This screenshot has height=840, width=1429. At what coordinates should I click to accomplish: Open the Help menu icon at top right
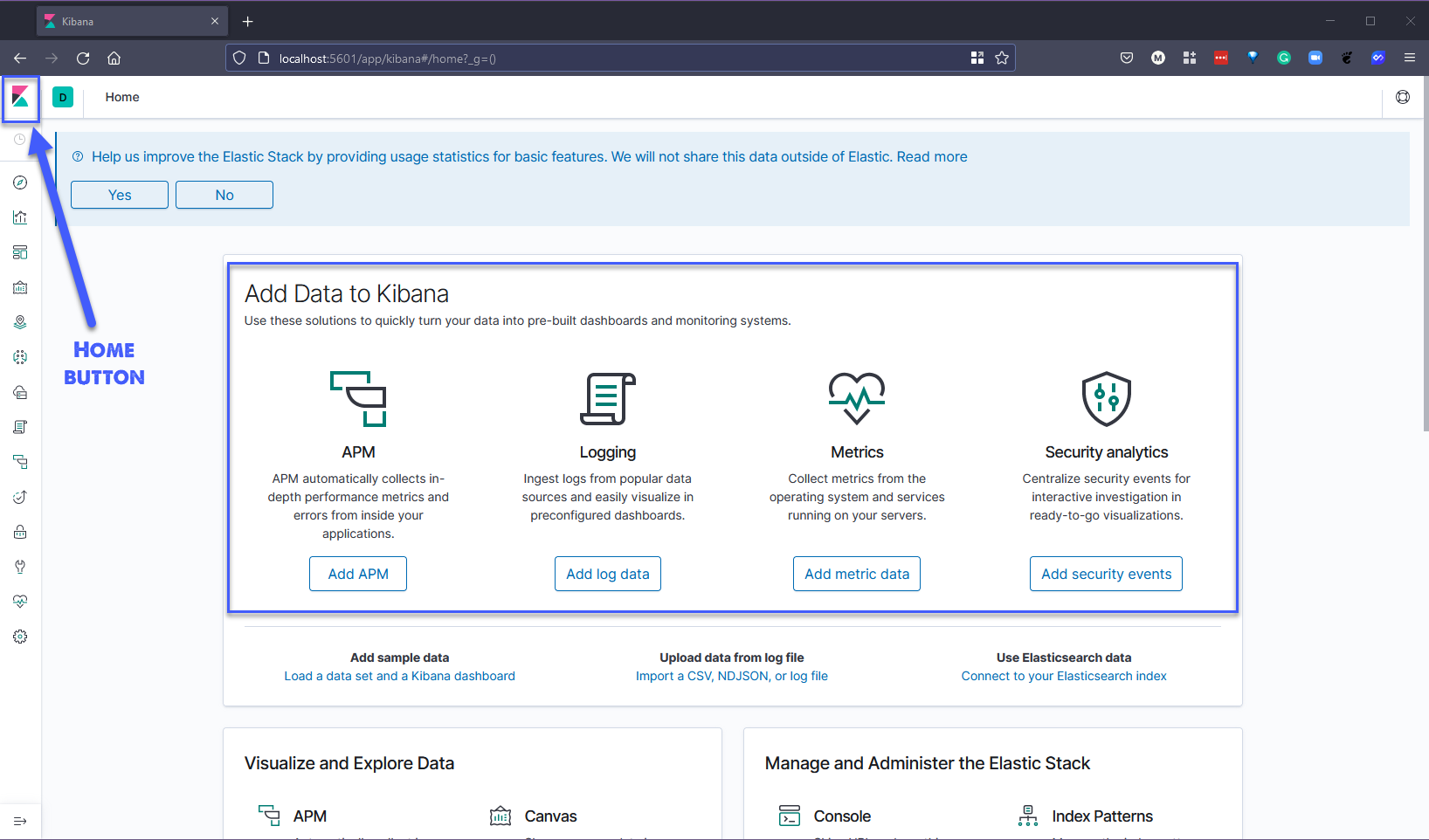(x=1403, y=97)
